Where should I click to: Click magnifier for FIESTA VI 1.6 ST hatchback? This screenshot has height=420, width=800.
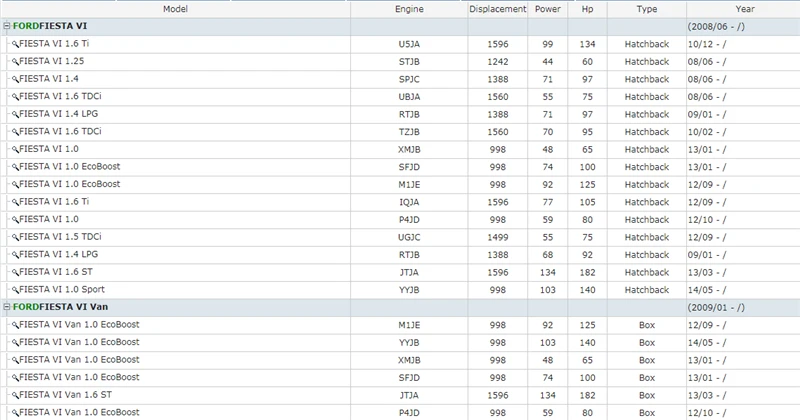coord(15,273)
